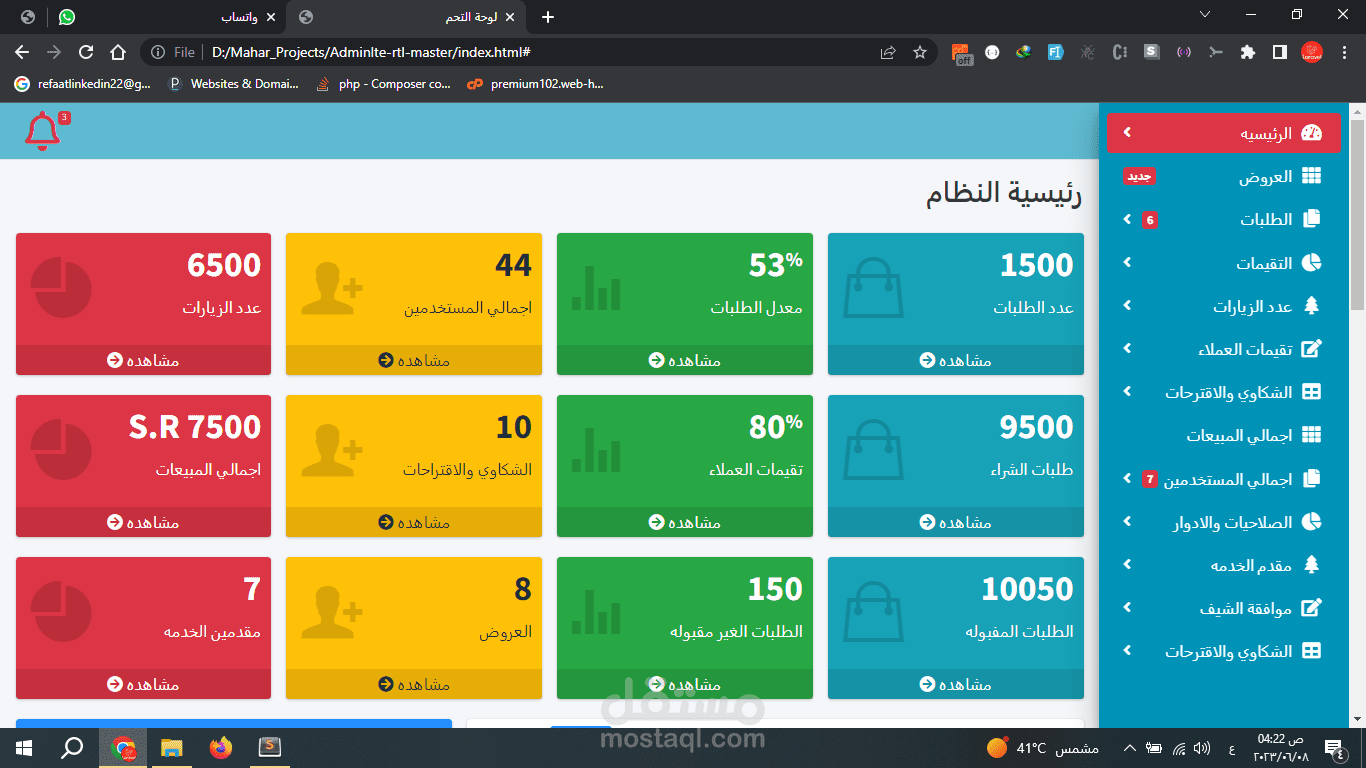Open Windows notification center icon

point(1333,747)
